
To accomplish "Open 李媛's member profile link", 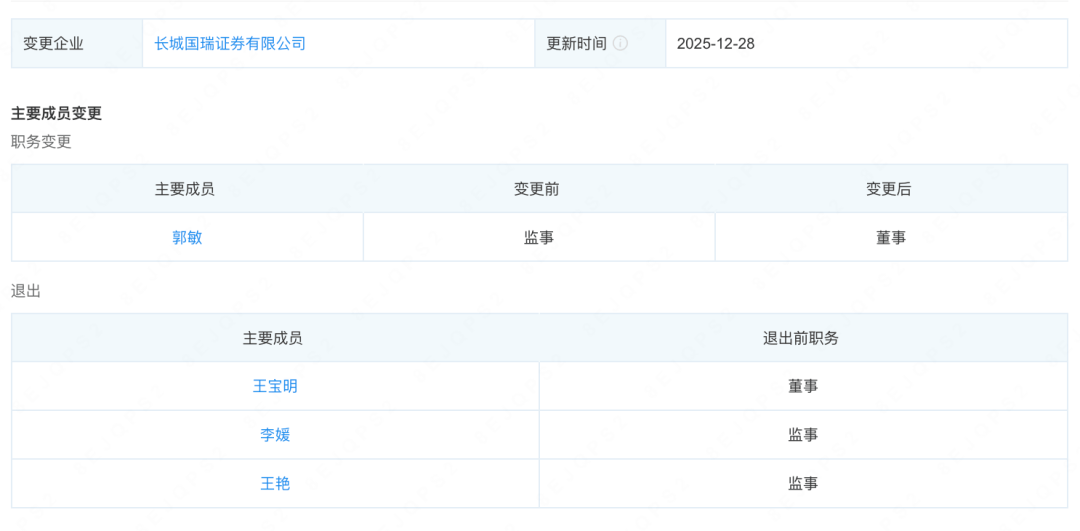I will click(276, 435).
